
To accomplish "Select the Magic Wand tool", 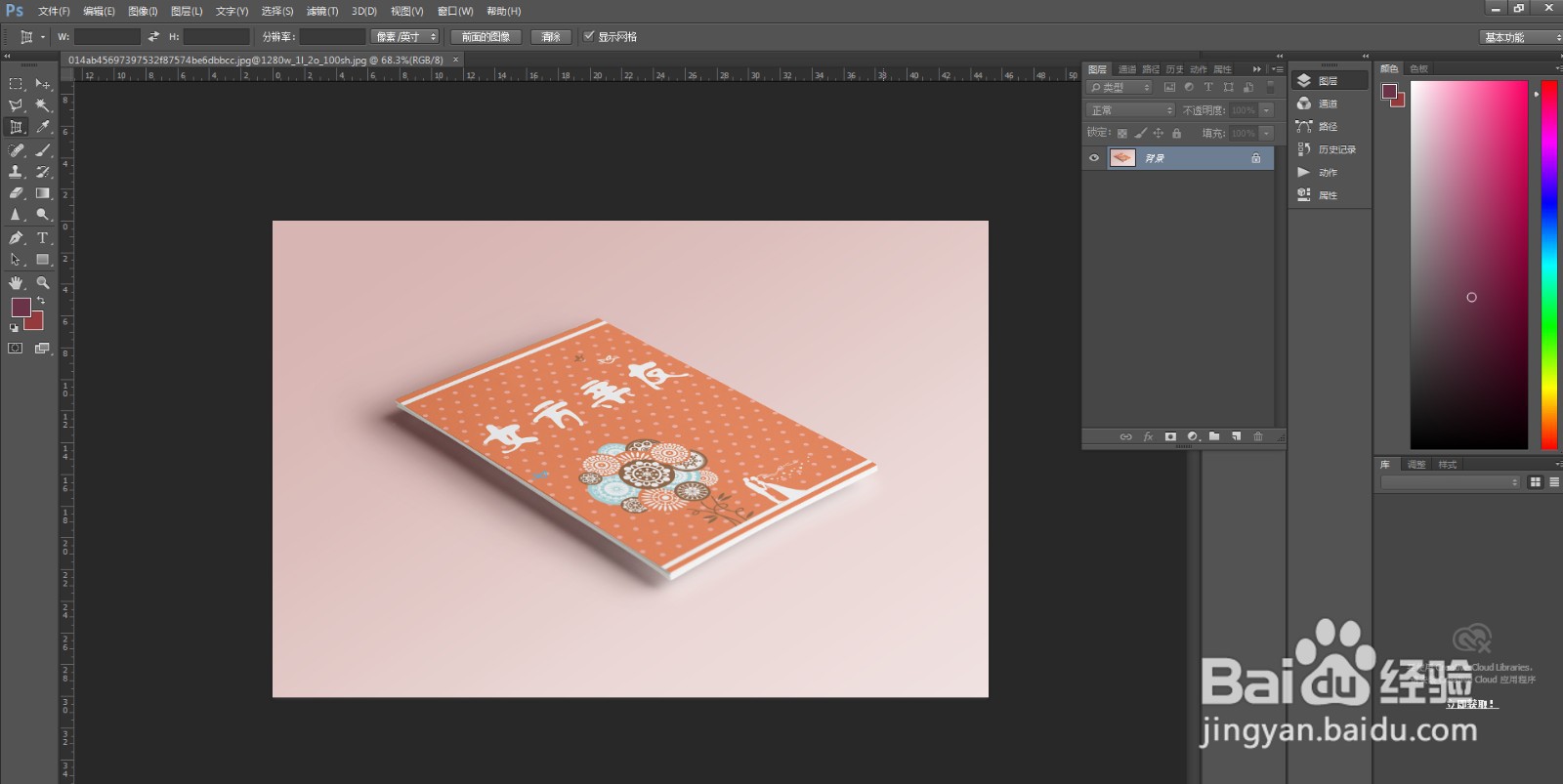I will pyautogui.click(x=43, y=105).
